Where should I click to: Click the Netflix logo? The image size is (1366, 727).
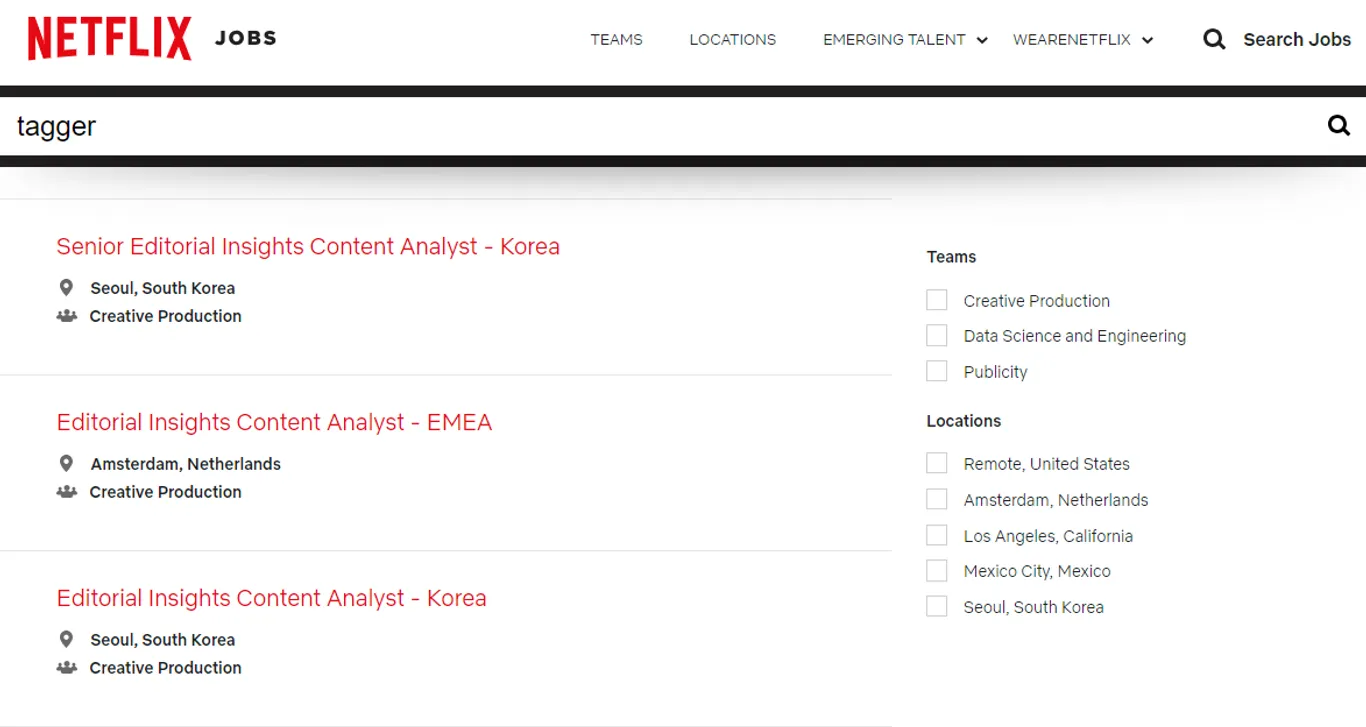pos(109,39)
